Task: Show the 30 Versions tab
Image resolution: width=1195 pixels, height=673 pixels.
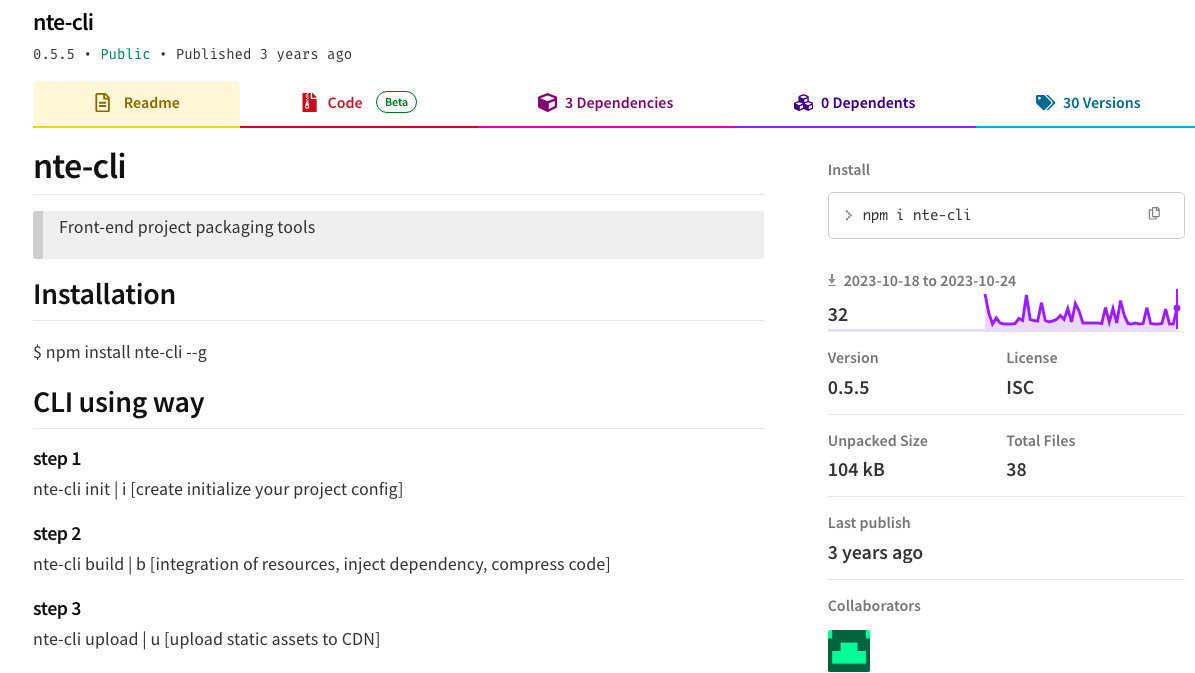Action: point(1088,103)
